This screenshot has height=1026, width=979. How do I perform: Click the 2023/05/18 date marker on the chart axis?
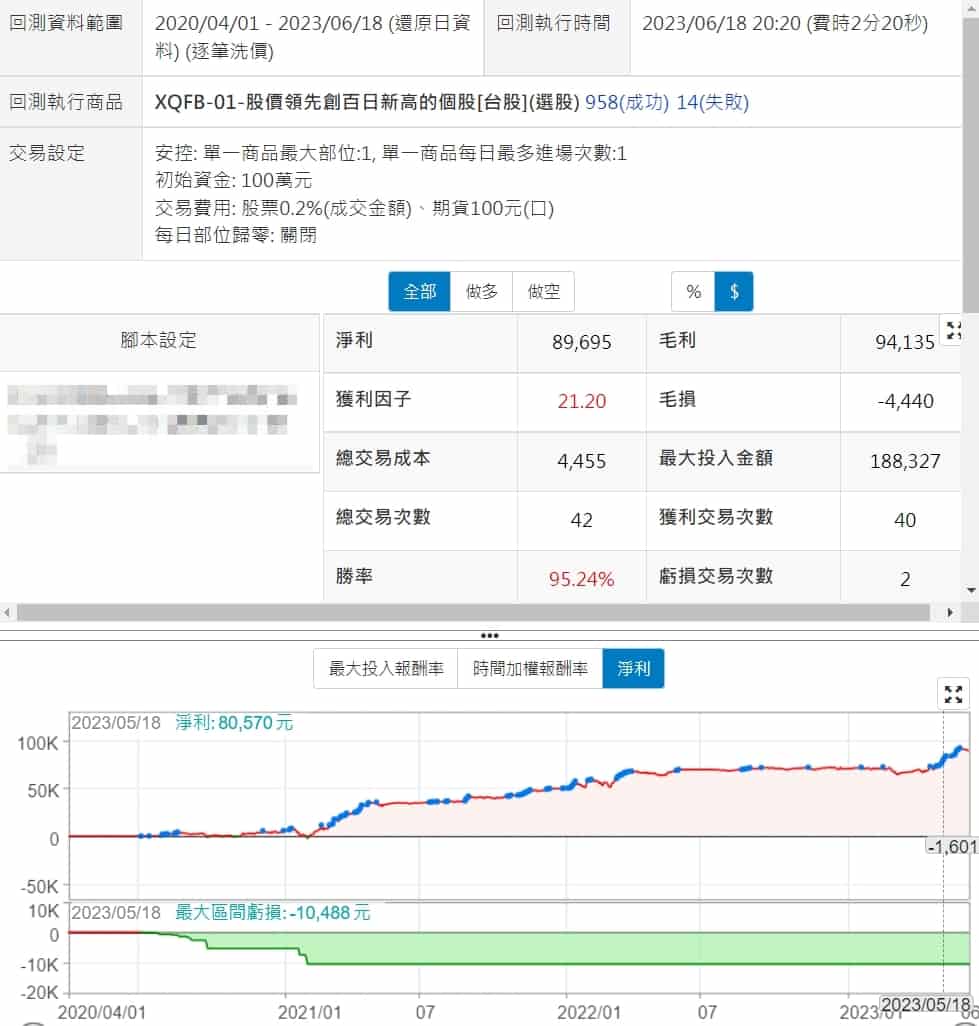925,1005
